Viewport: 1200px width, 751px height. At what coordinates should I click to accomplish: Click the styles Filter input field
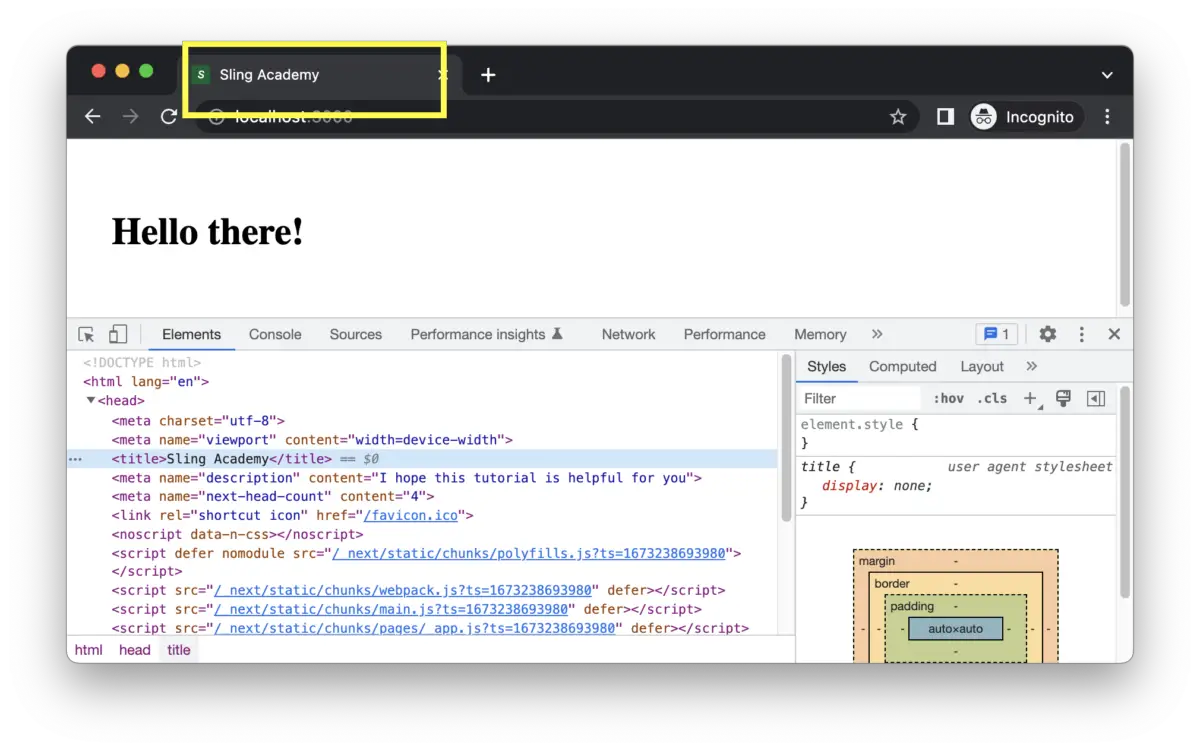point(860,398)
